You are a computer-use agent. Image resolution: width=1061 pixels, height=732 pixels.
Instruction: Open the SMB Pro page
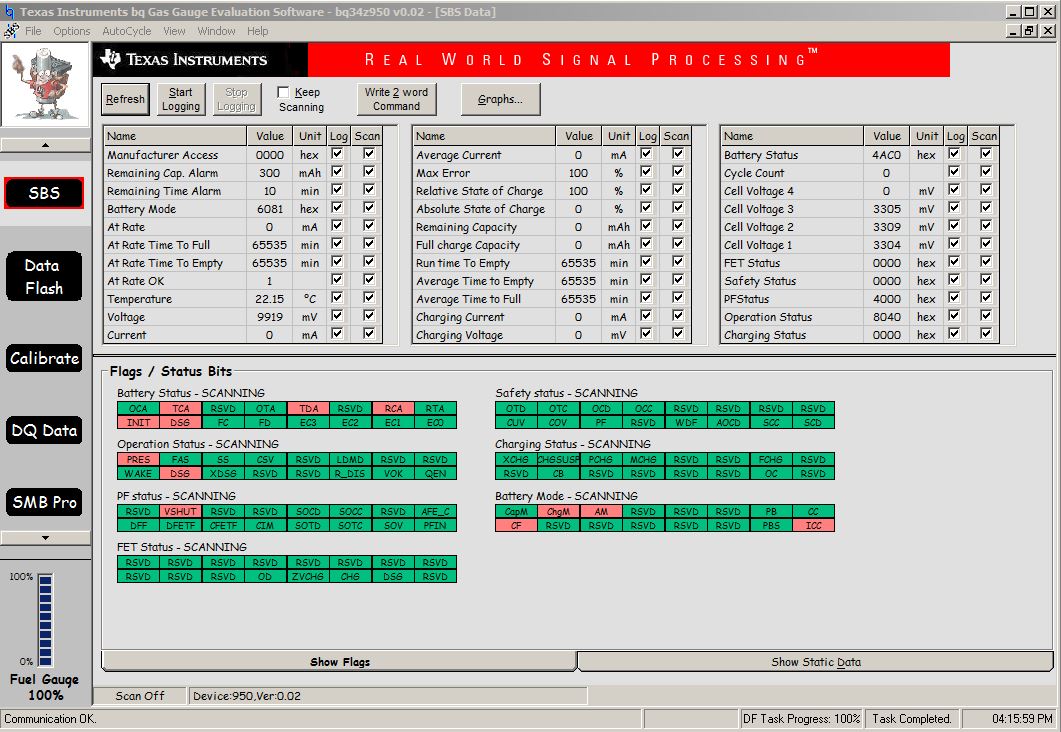(44, 502)
